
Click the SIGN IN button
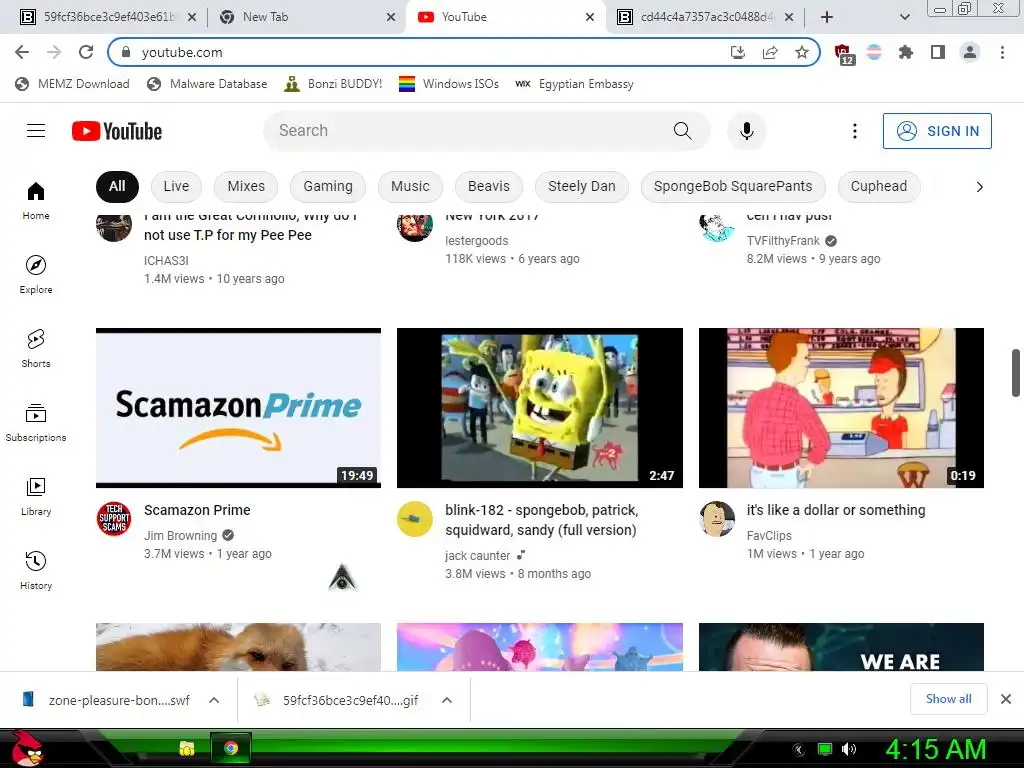point(937,131)
